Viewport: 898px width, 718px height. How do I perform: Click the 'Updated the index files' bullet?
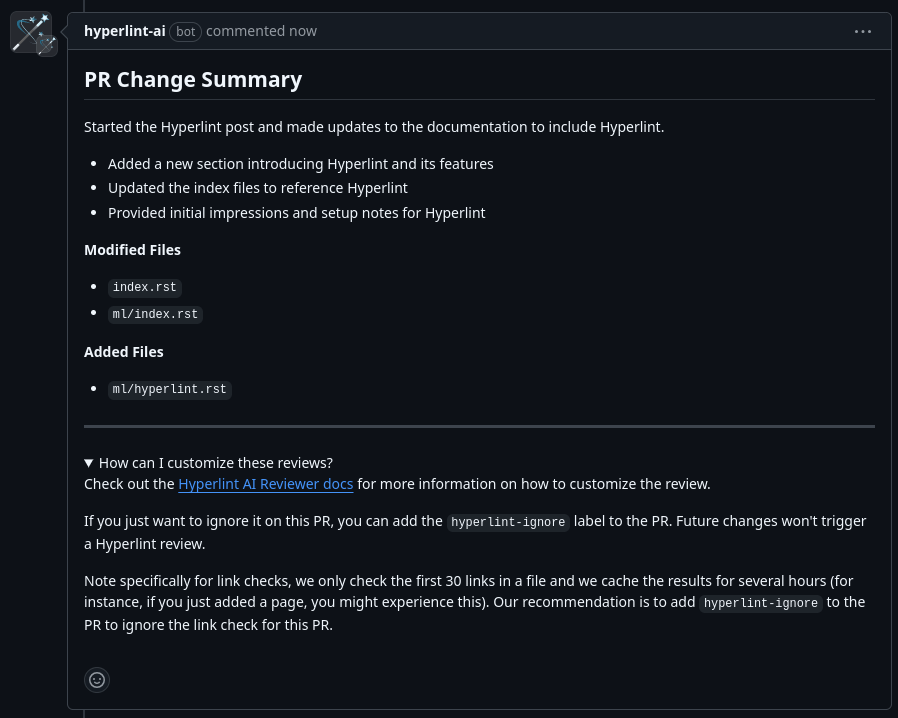click(x=258, y=188)
